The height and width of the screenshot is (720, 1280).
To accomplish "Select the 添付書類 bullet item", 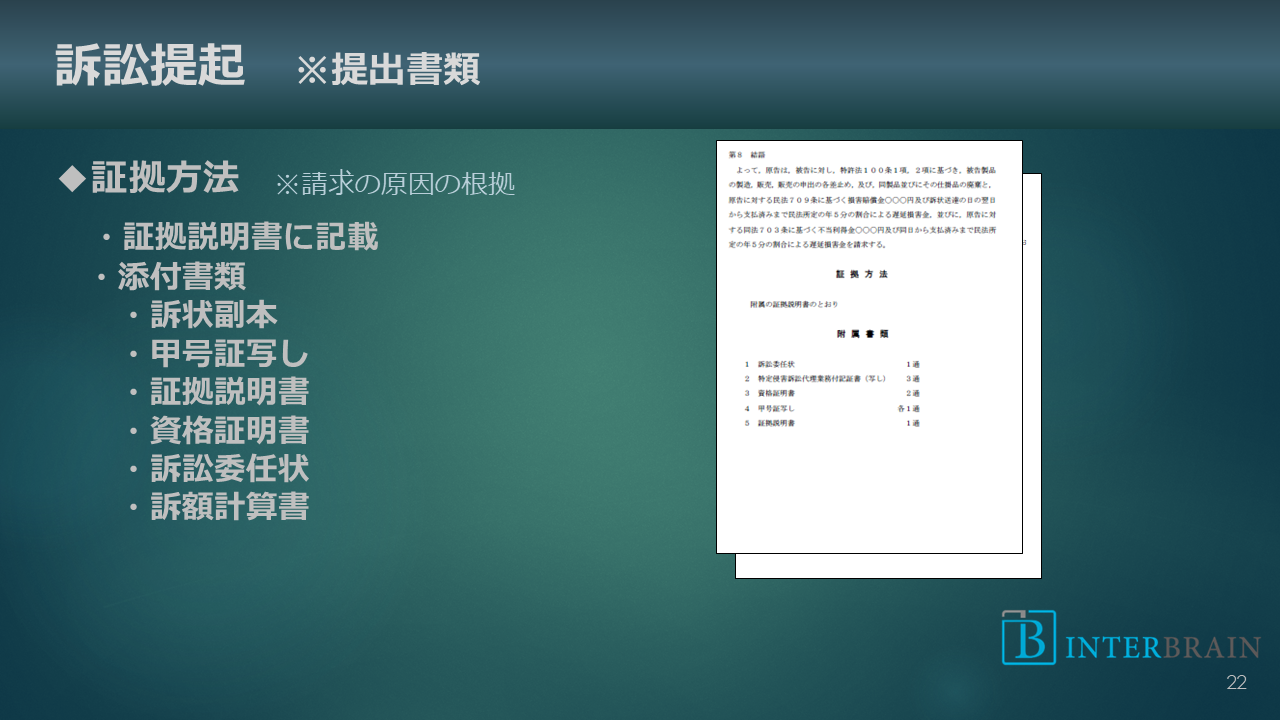I will click(182, 276).
